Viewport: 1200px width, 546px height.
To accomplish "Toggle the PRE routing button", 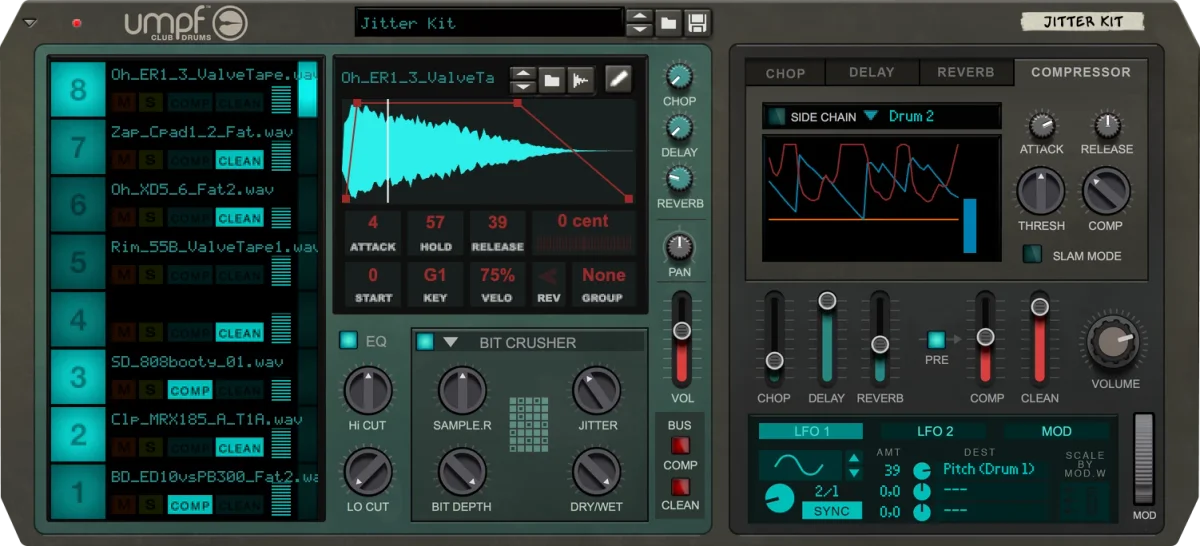I will (937, 341).
